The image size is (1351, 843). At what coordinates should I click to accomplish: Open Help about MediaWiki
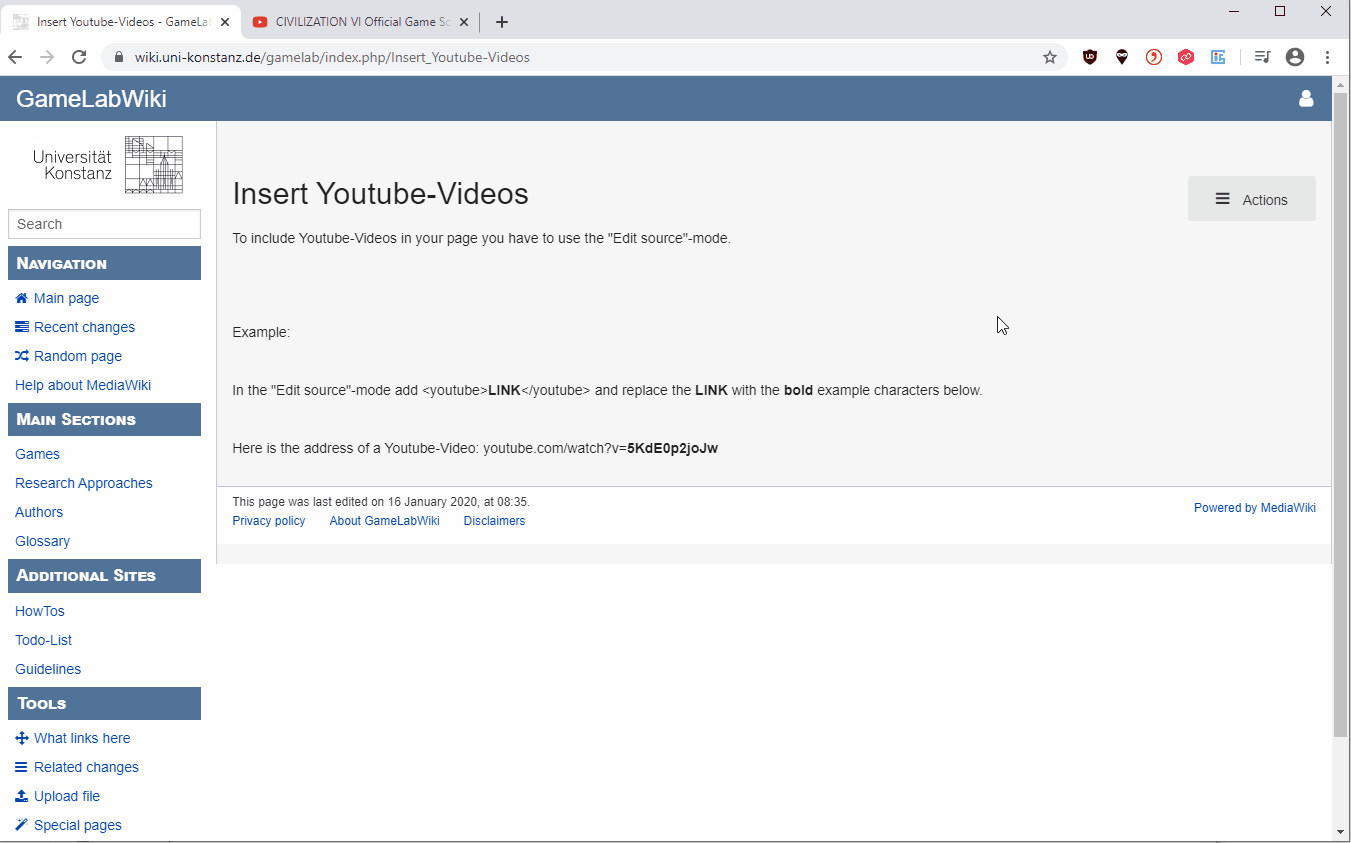pos(83,385)
